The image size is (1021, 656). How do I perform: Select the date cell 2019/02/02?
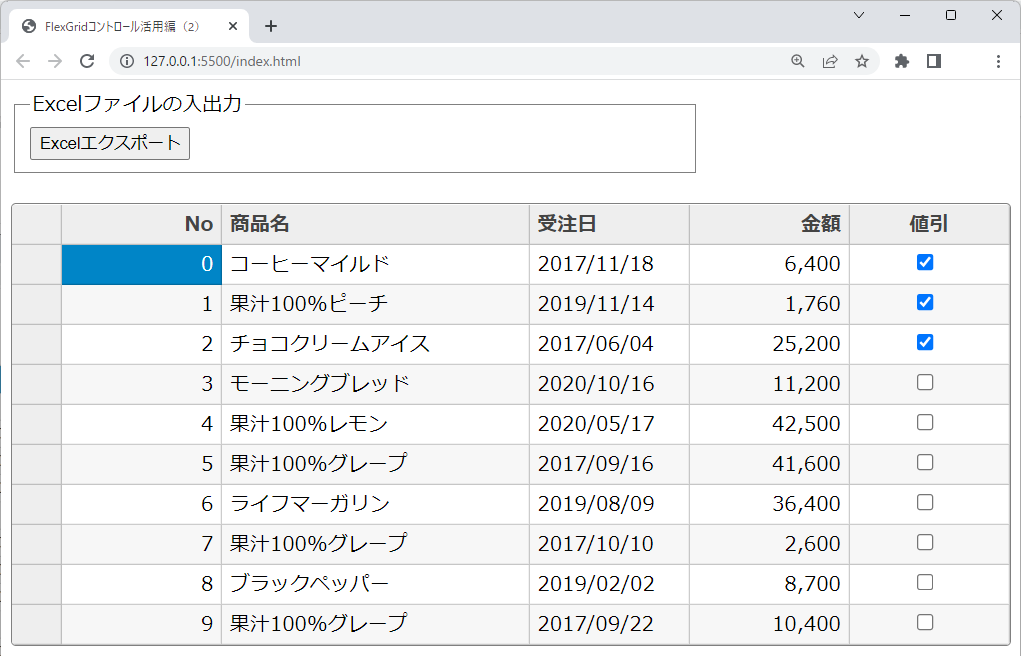[x=609, y=584]
